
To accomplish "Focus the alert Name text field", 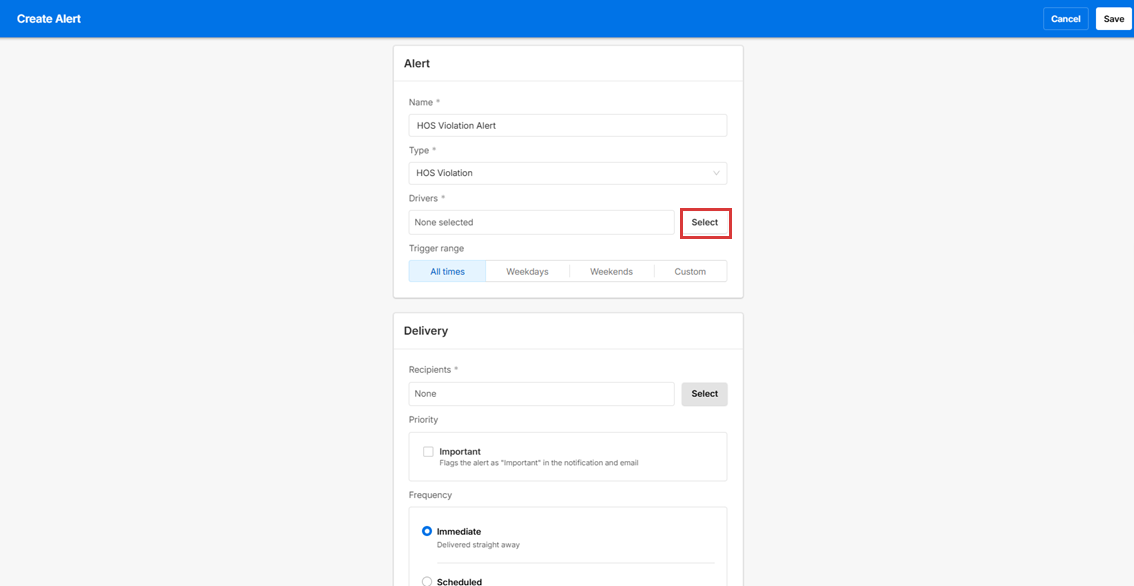I will [x=567, y=125].
